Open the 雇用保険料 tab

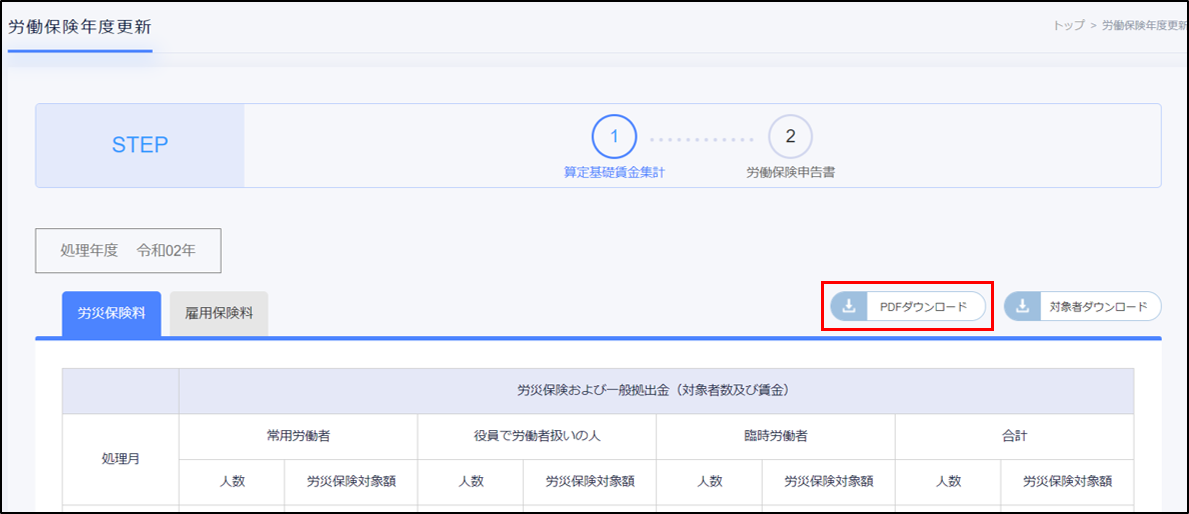219,313
